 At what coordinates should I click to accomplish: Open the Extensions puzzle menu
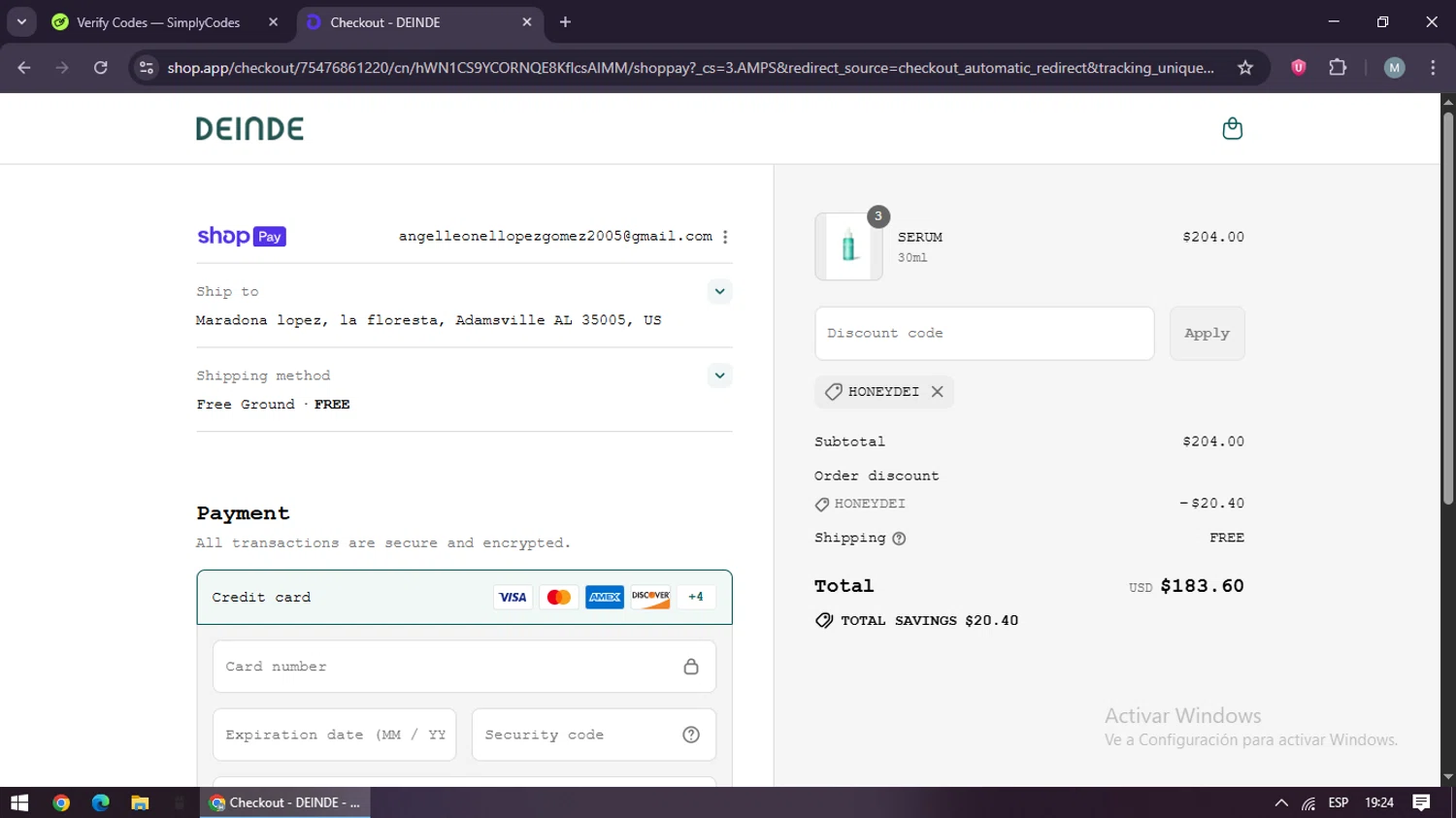[x=1338, y=68]
